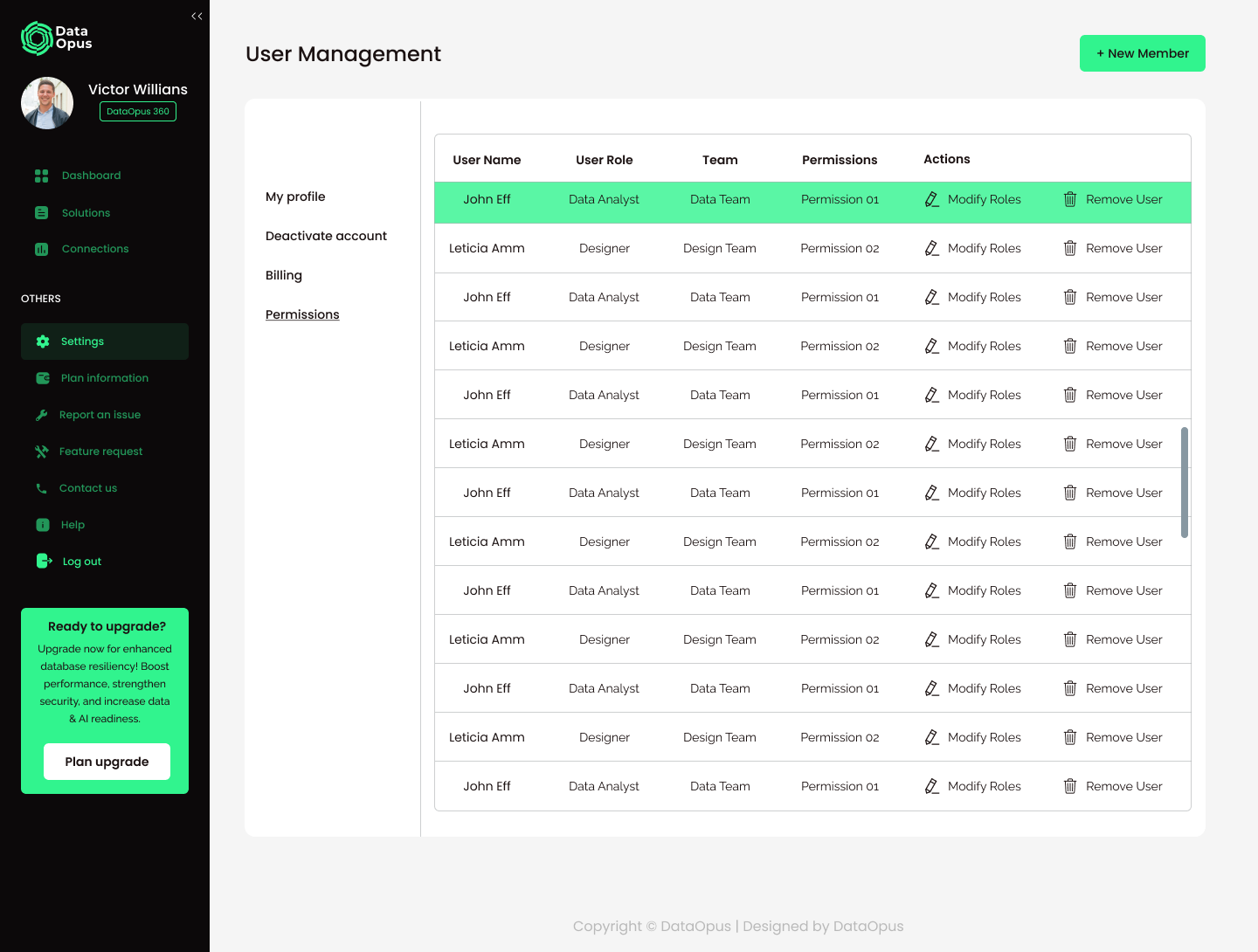The image size is (1258, 952).
Task: Click the User Management page heading
Action: click(343, 54)
